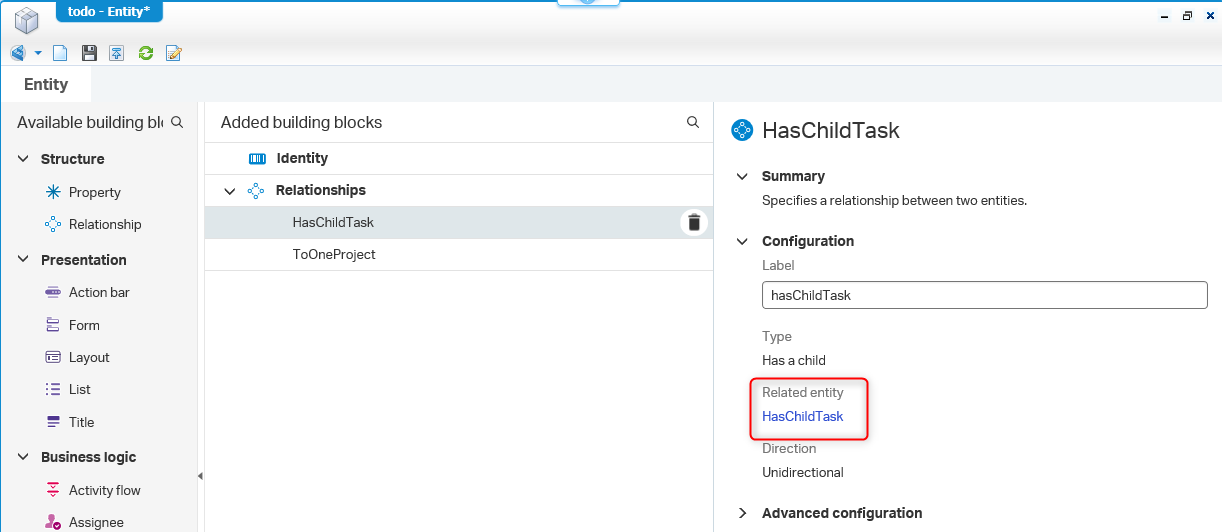This screenshot has width=1222, height=532.
Task: Click search icon in Added building blocks
Action: pyautogui.click(x=693, y=122)
